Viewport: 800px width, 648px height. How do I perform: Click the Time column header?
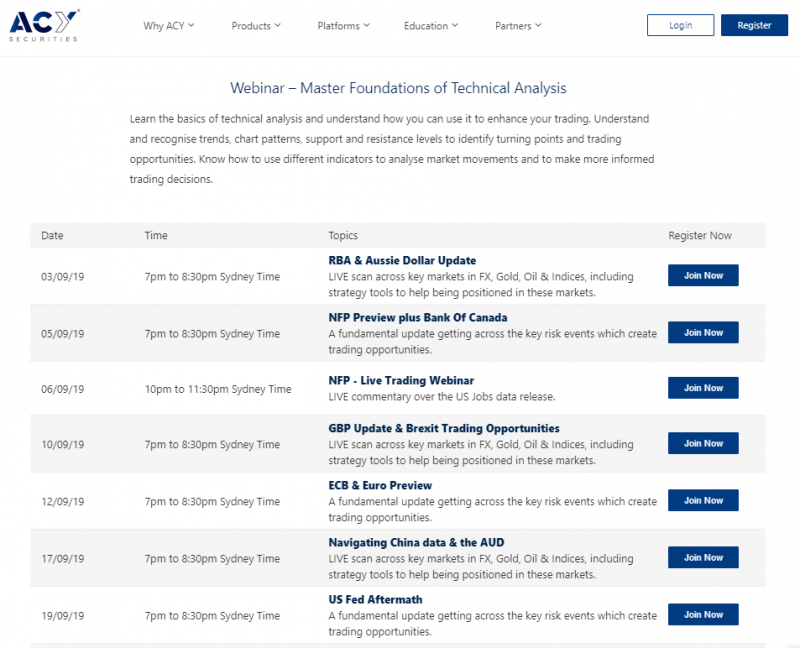(156, 236)
